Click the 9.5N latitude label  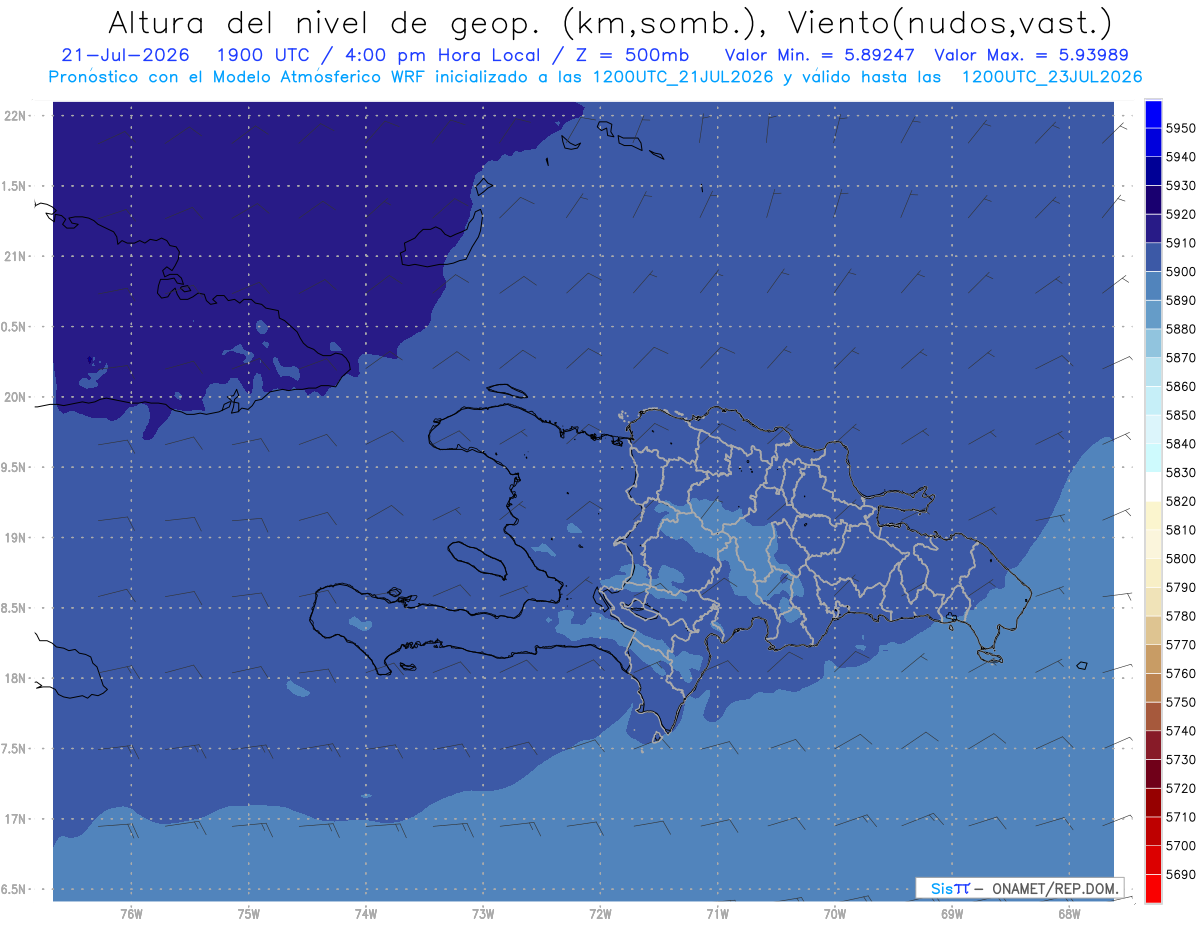coord(12,467)
